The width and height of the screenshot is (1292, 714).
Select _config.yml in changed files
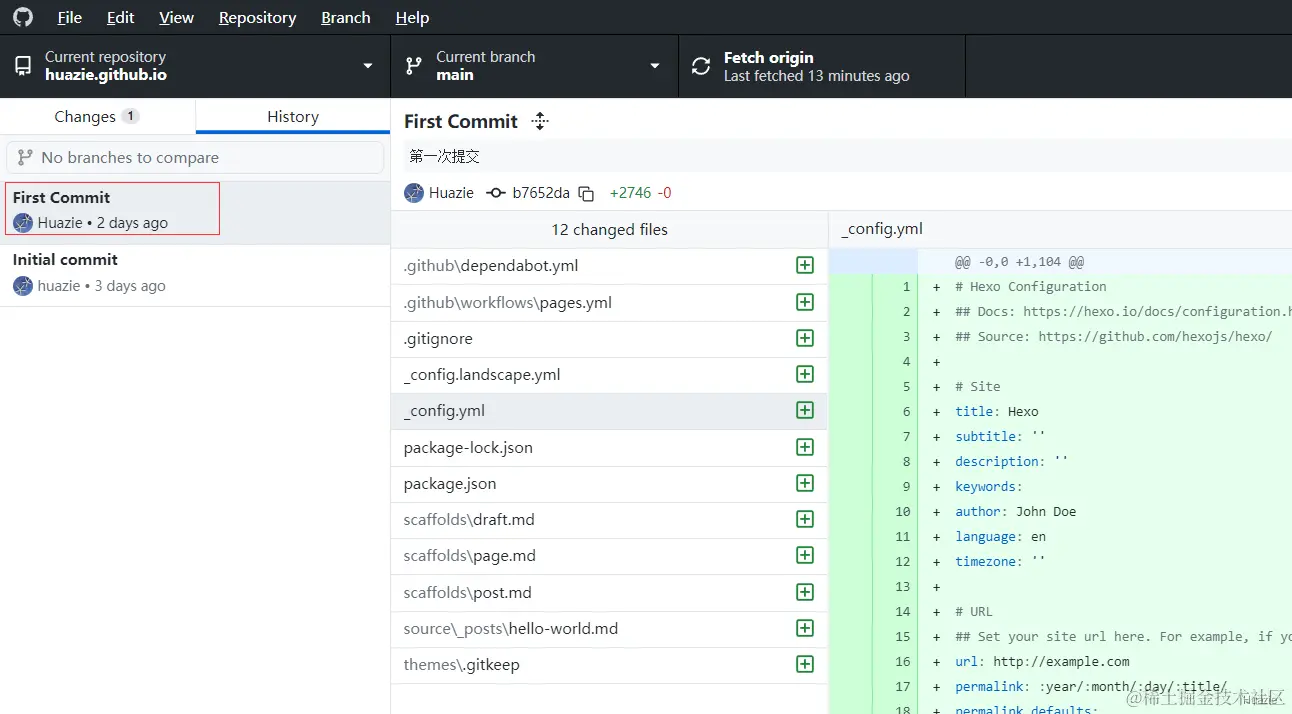pos(609,410)
